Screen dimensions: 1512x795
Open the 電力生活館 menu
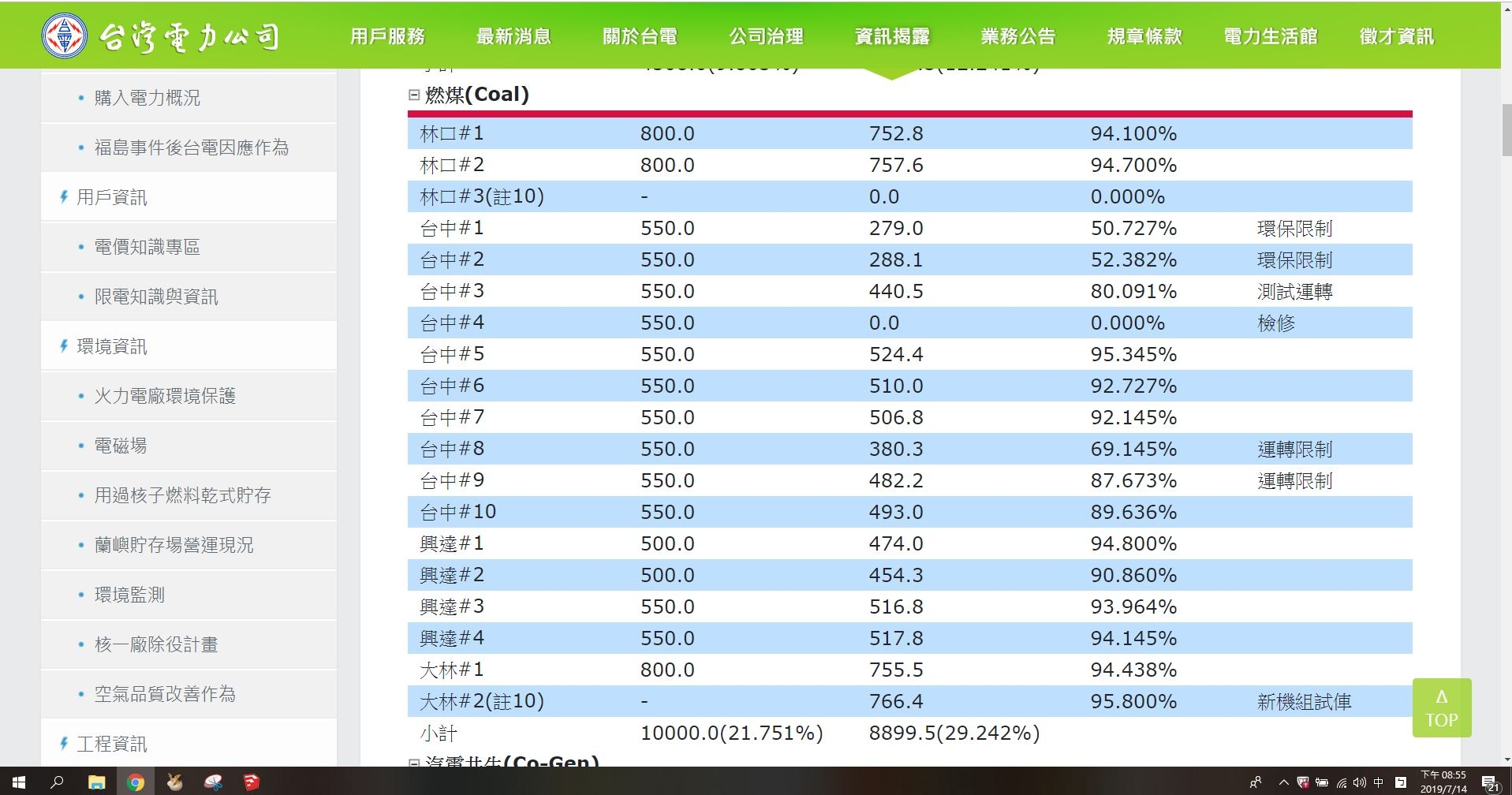pos(1271,36)
